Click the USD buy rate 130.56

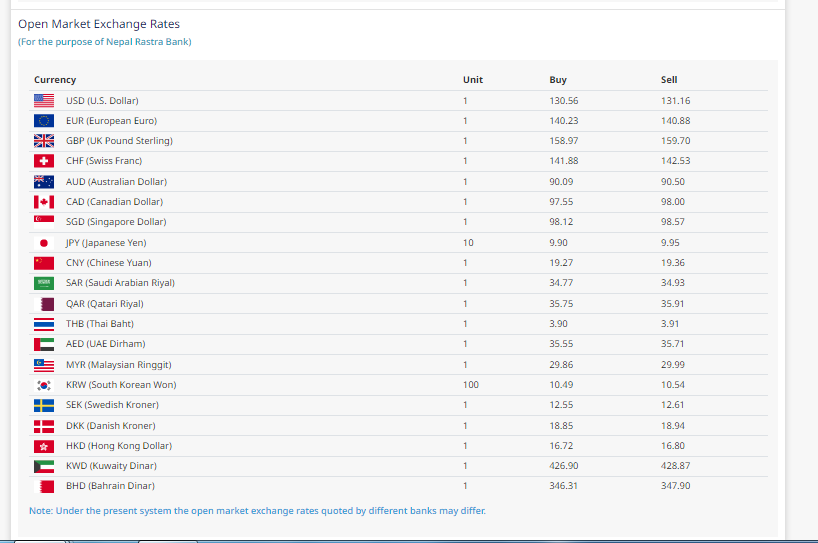click(x=564, y=101)
